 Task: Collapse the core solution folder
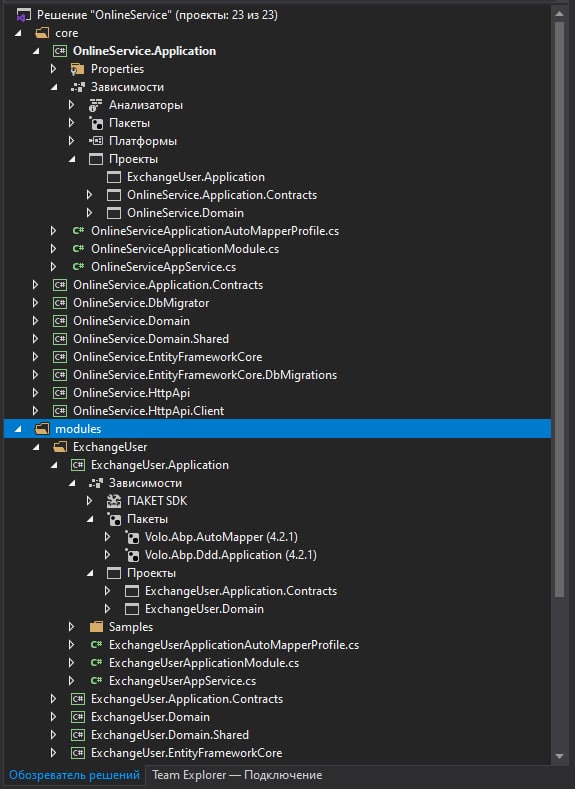[19, 33]
